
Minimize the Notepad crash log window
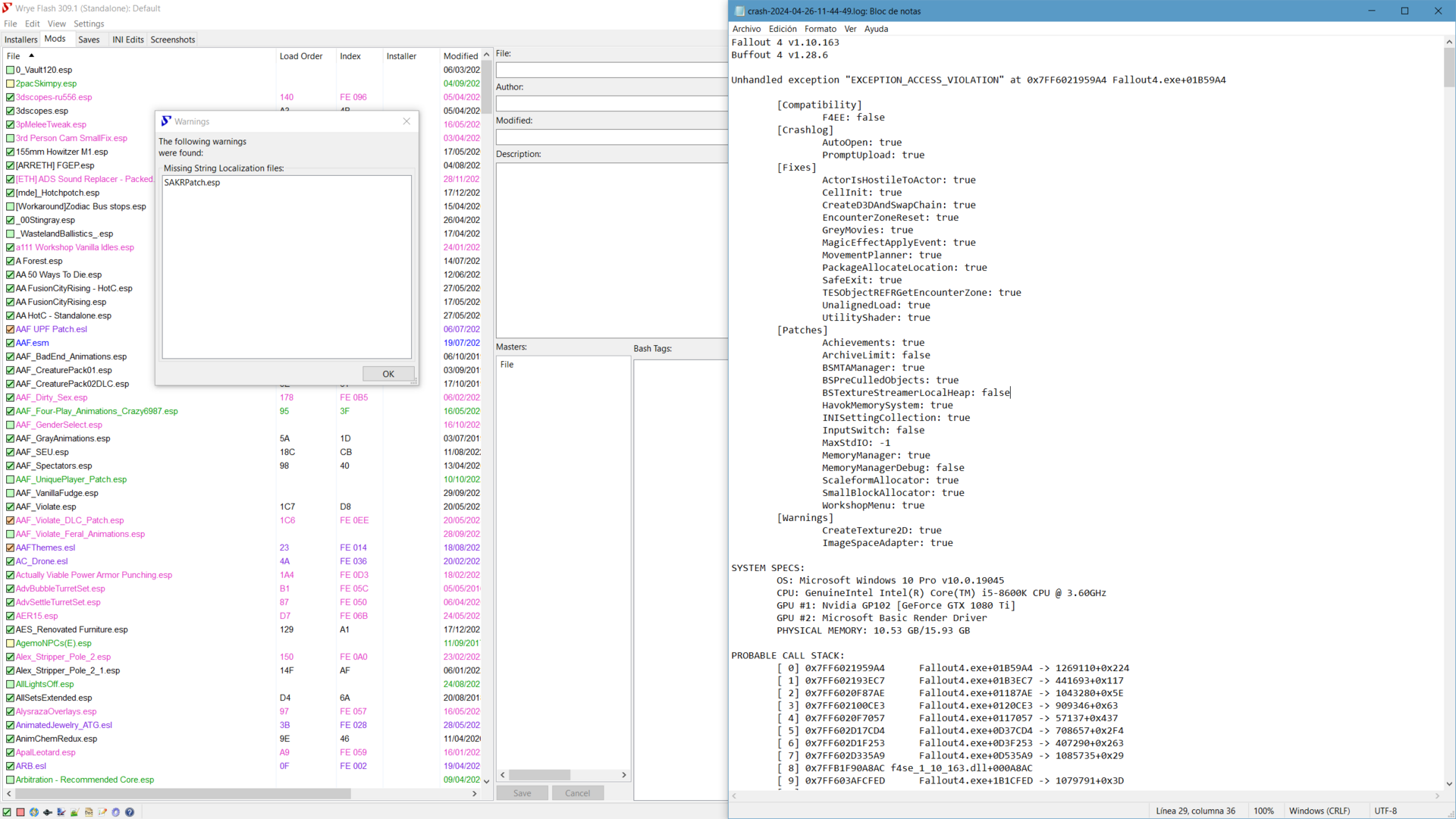click(x=1371, y=11)
